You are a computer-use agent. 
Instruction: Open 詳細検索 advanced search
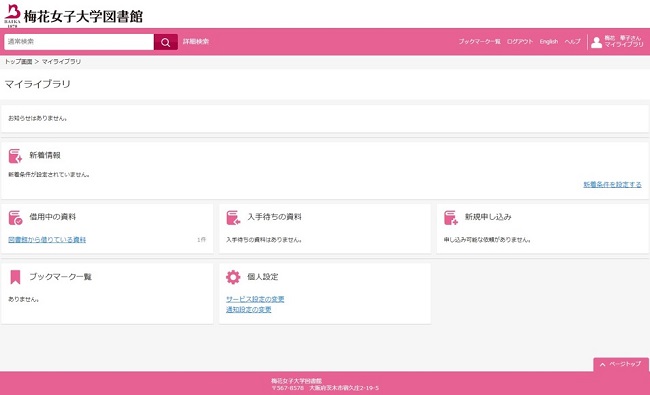pos(196,41)
